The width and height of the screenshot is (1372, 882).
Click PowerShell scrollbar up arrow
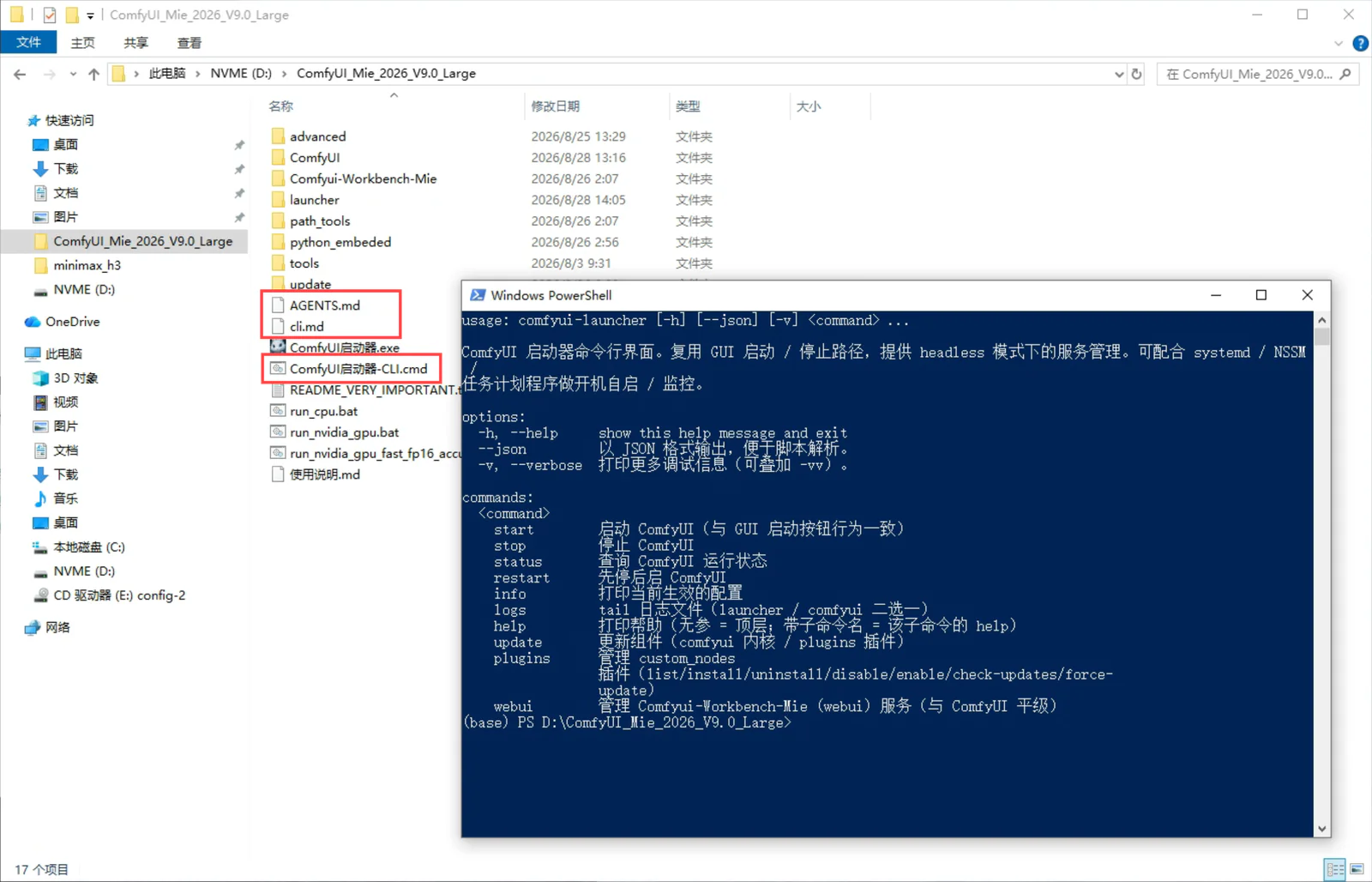pyautogui.click(x=1322, y=320)
